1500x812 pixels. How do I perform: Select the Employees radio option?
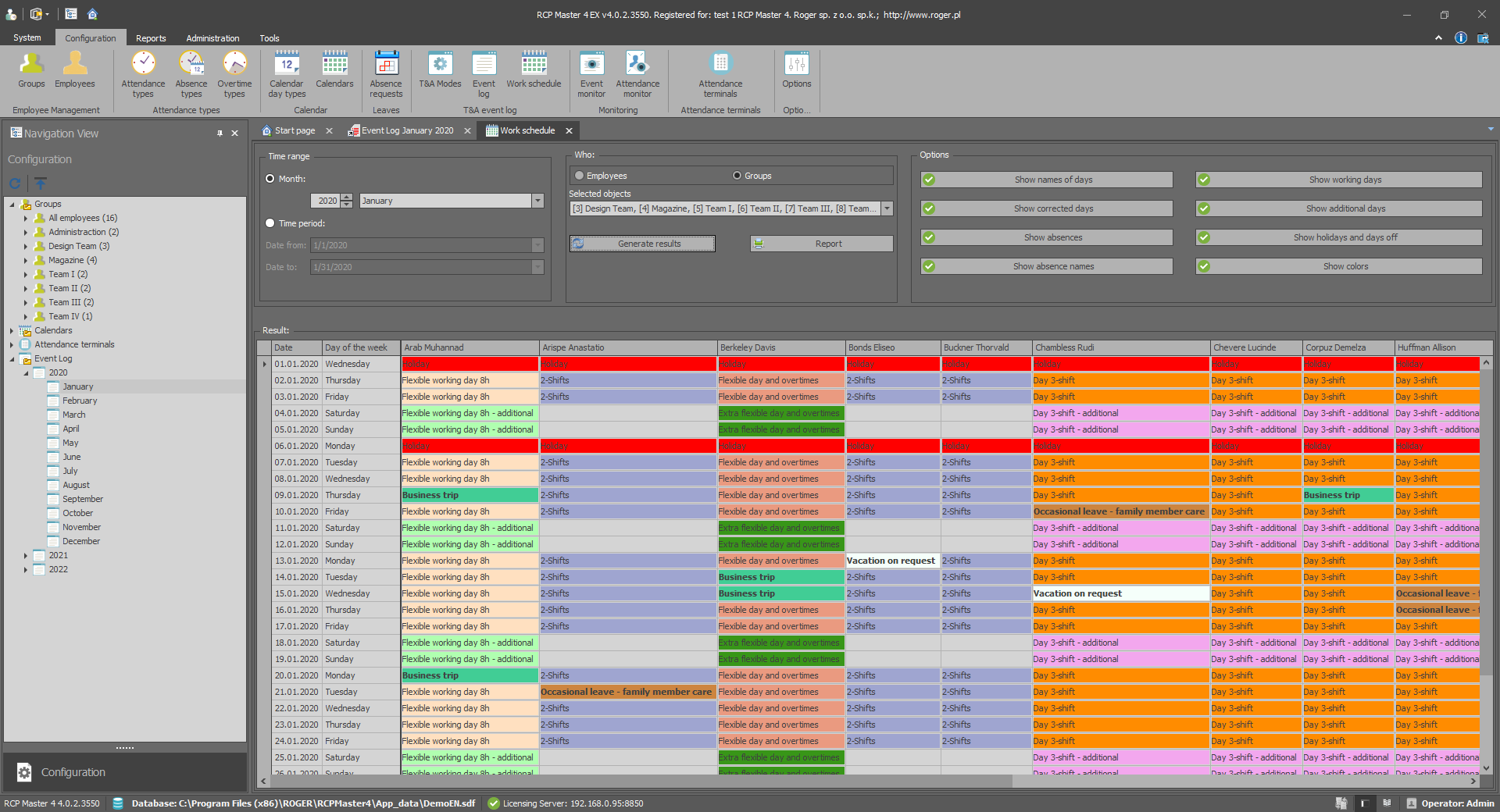point(580,176)
